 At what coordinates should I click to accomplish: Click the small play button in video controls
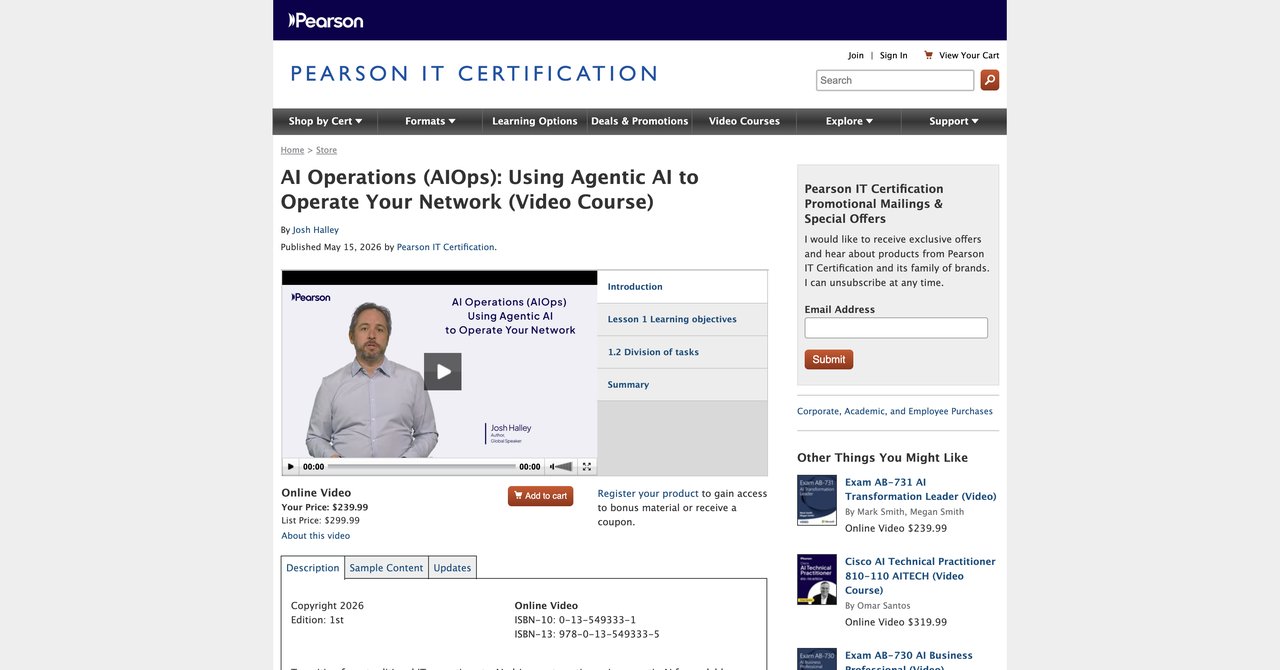[x=291, y=466]
